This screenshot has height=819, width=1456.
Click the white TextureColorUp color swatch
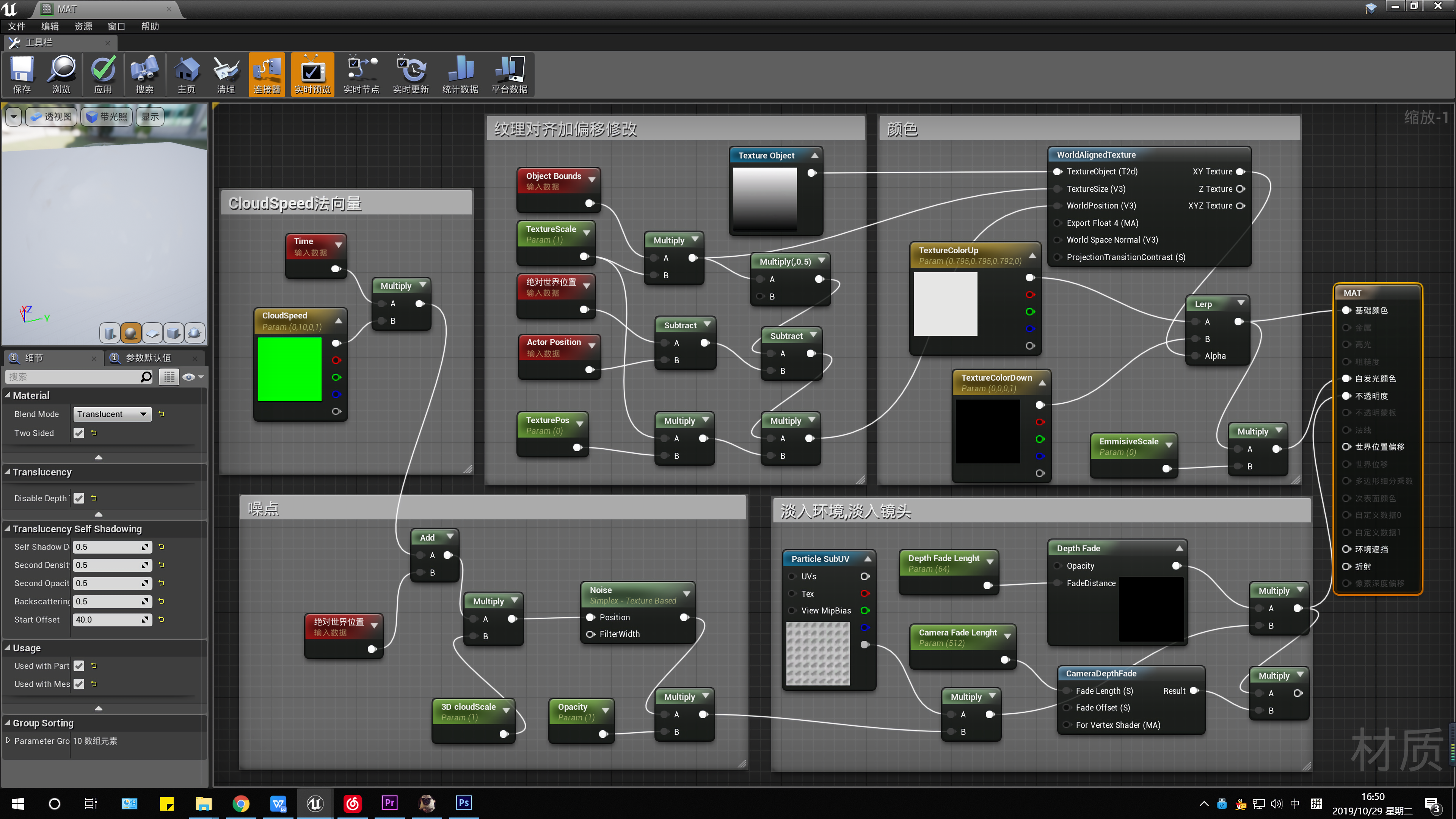pos(945,304)
